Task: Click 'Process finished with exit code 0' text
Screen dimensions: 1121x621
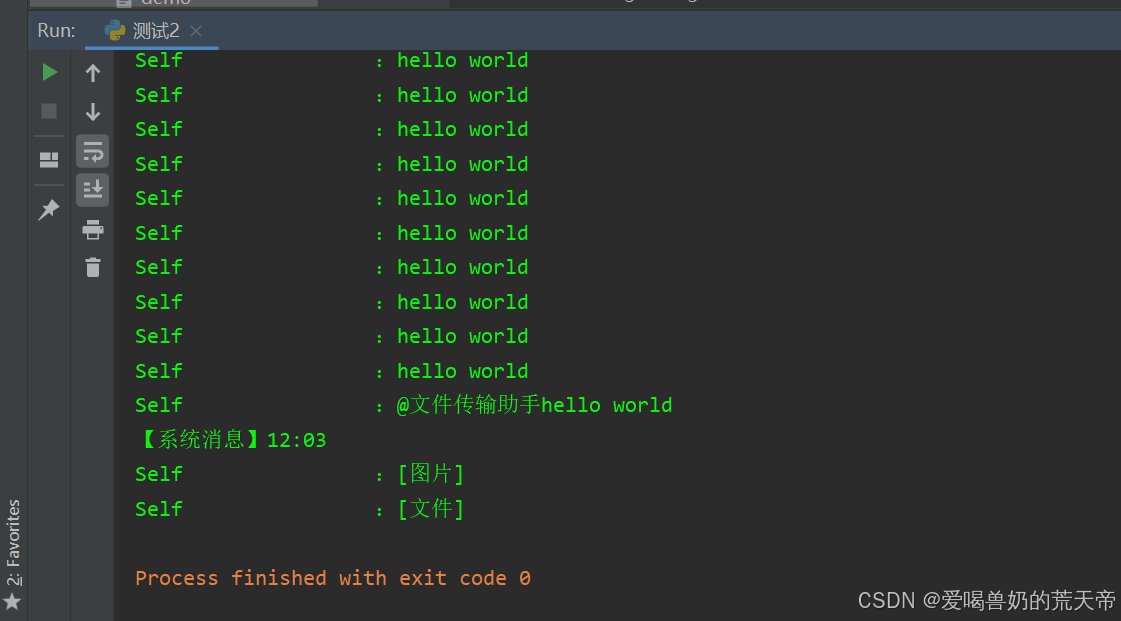Action: (x=333, y=578)
